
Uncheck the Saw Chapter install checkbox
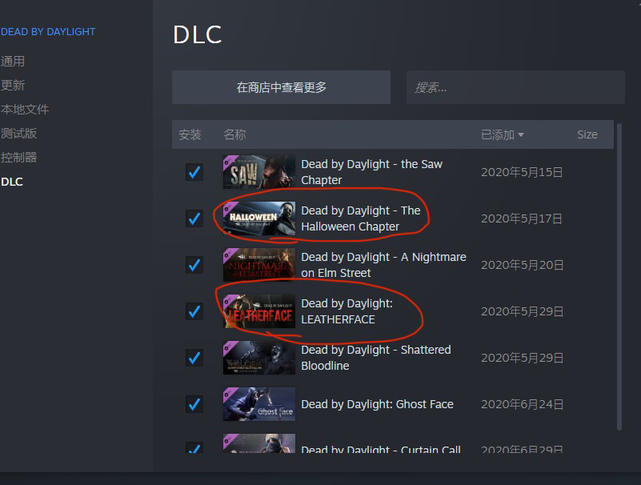pyautogui.click(x=194, y=172)
